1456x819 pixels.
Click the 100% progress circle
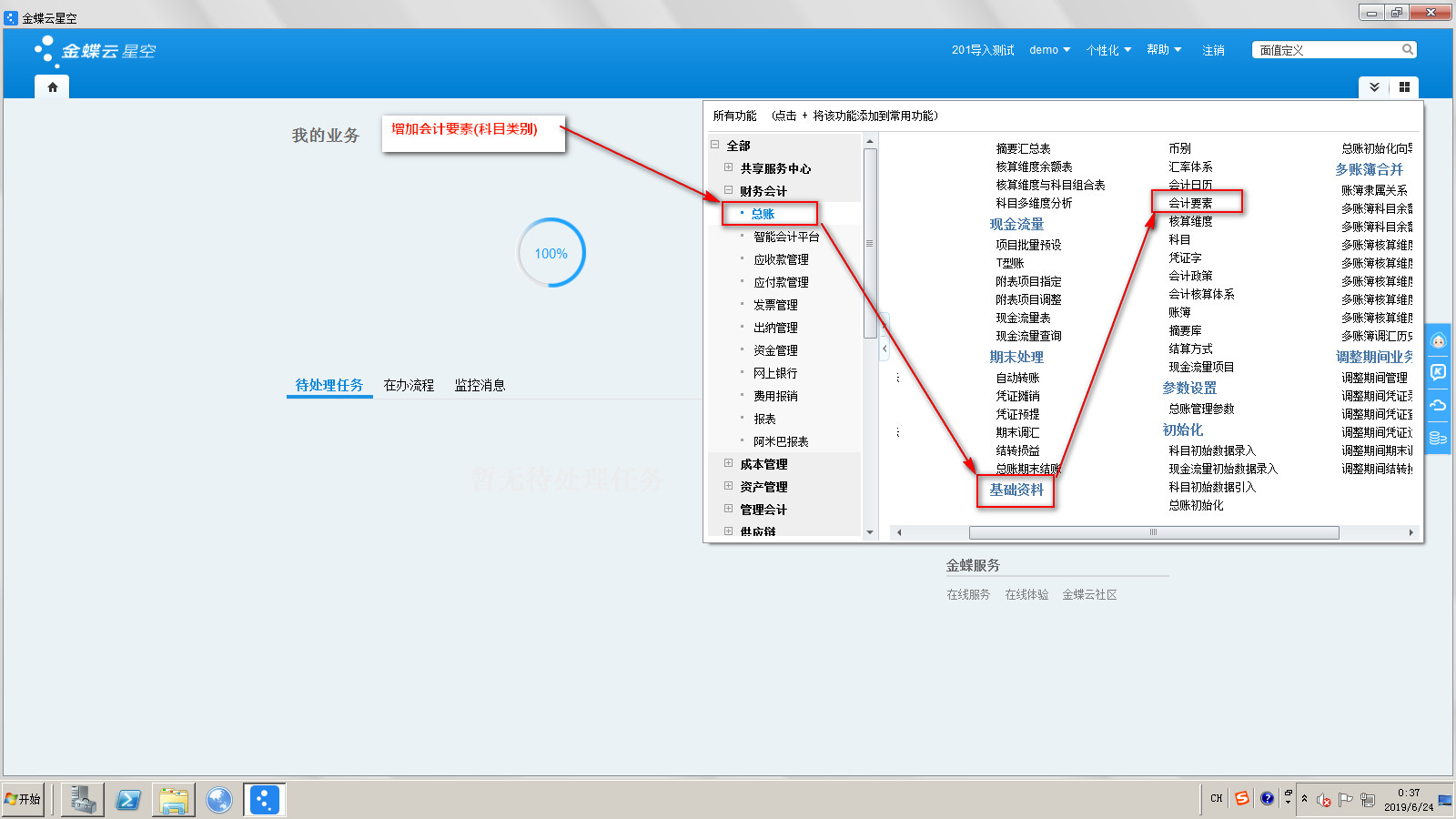(551, 253)
